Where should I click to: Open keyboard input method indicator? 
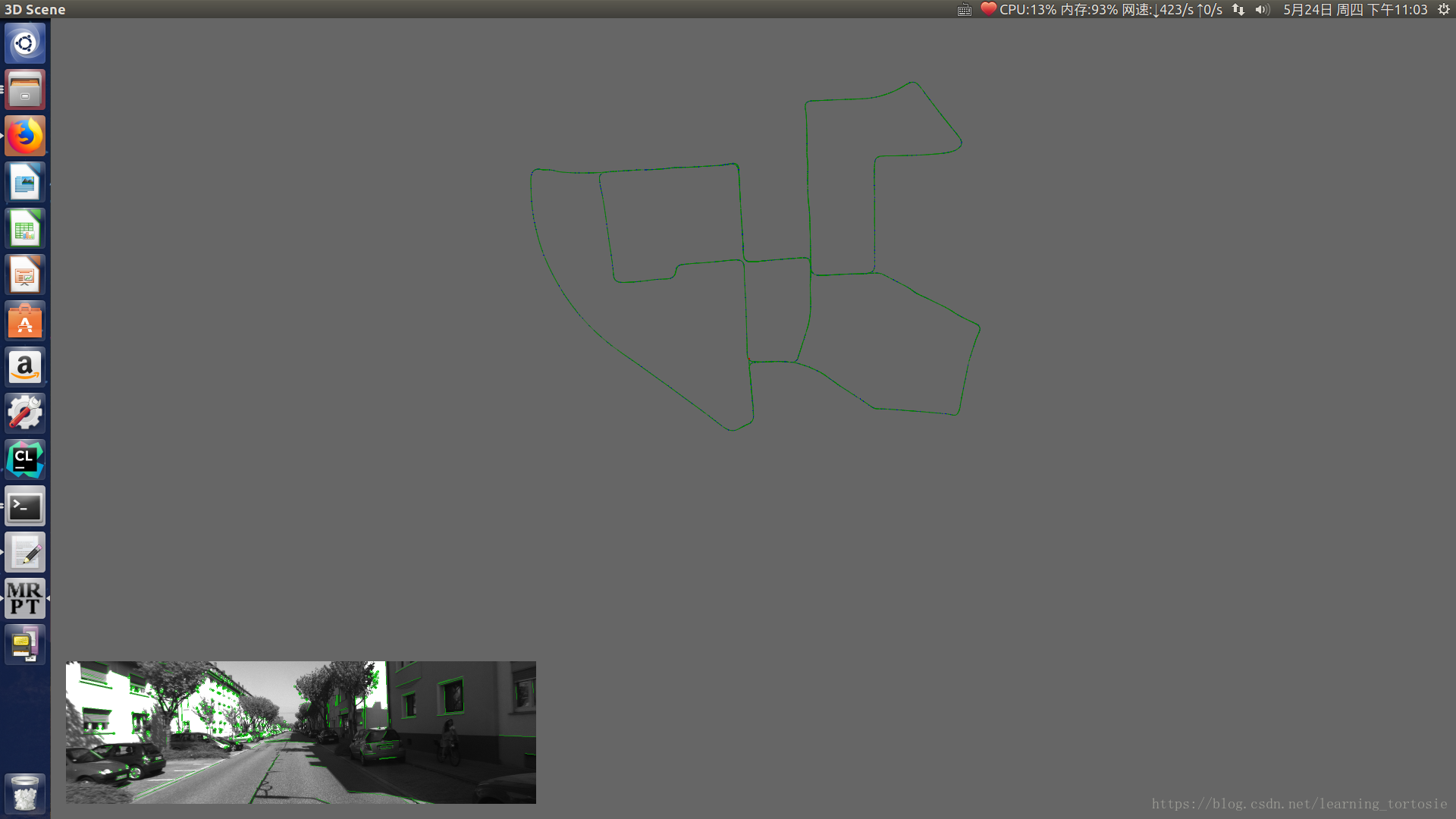point(964,10)
